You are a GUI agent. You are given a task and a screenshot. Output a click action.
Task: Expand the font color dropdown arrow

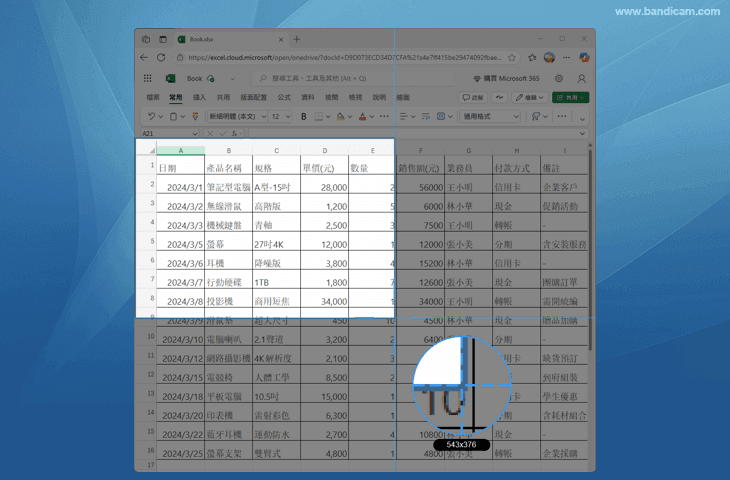(372, 117)
